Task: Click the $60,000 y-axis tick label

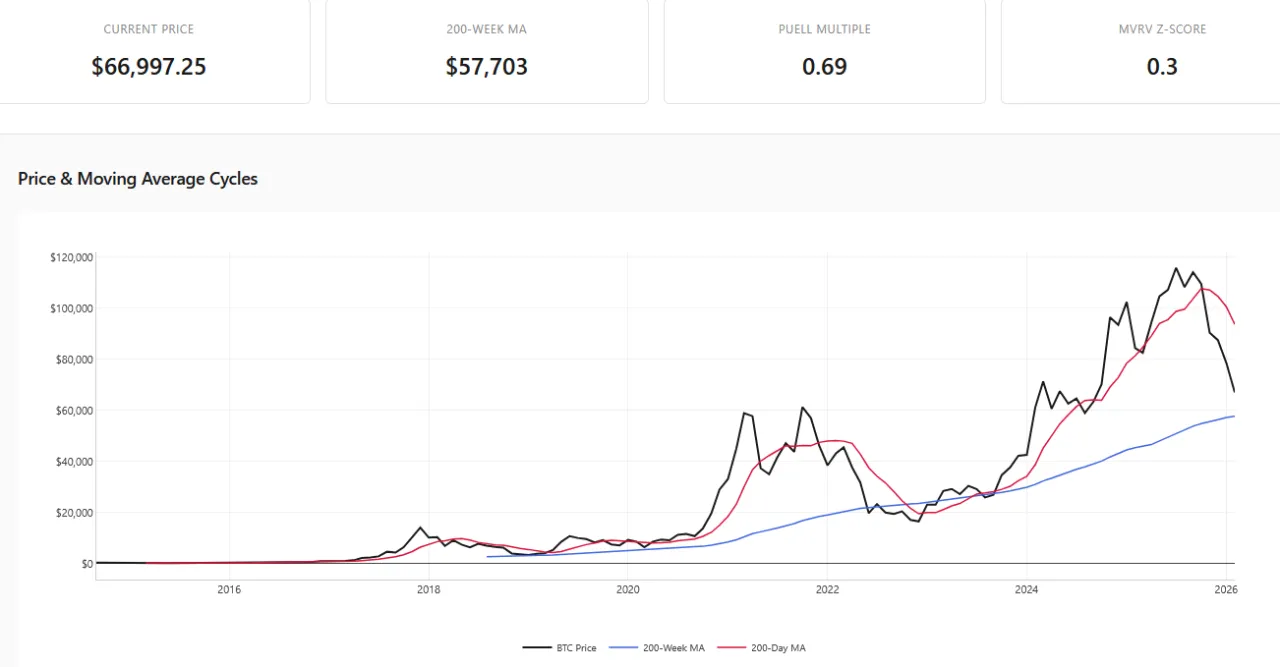Action: [x=72, y=410]
